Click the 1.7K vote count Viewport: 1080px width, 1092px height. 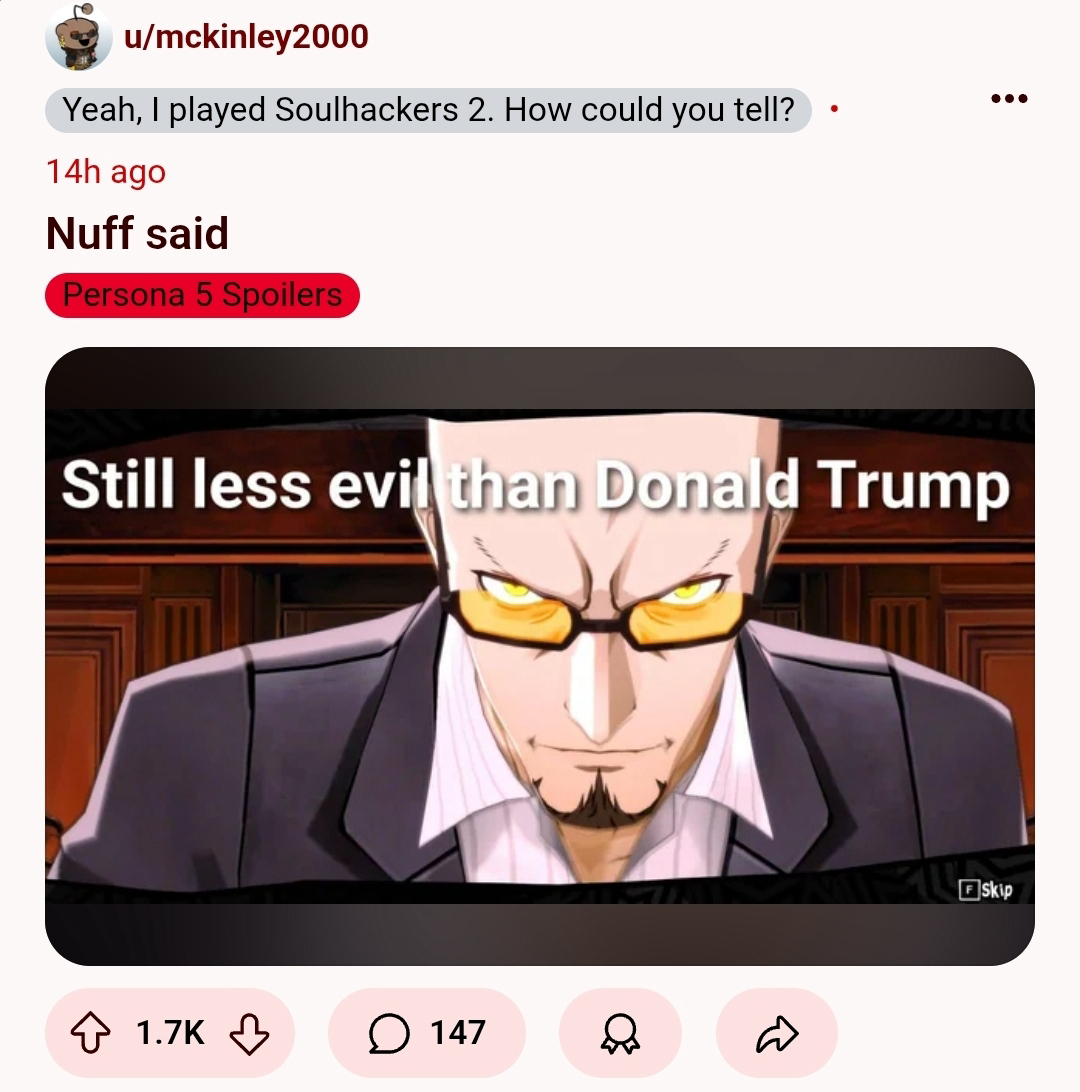(x=171, y=1032)
